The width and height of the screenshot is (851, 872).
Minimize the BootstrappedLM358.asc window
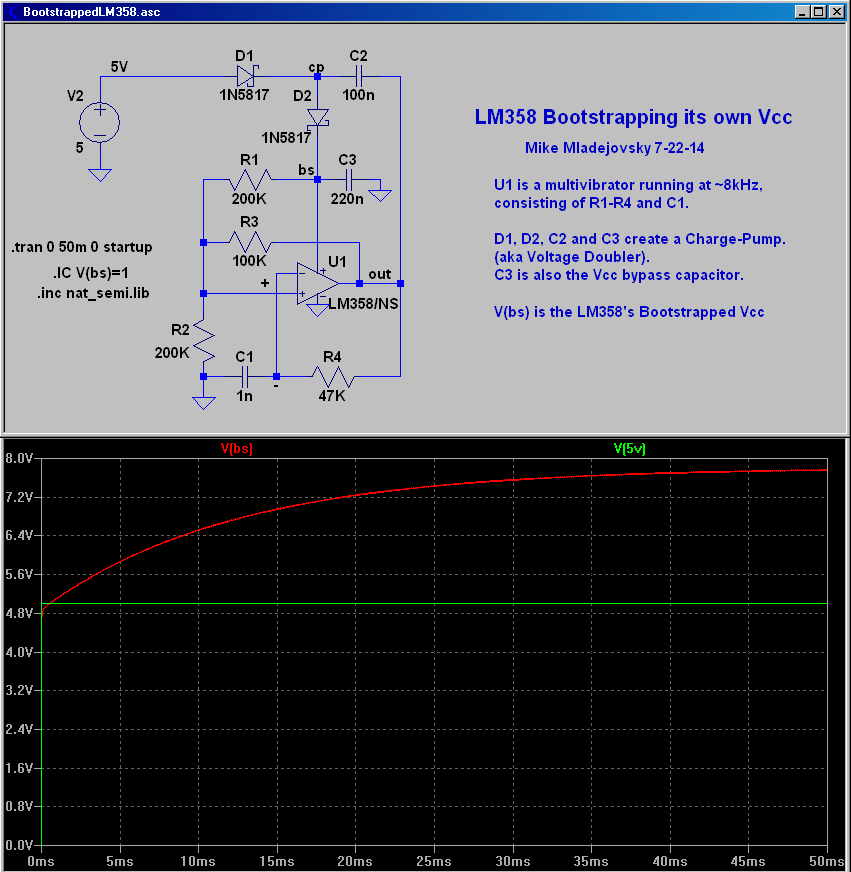[x=802, y=12]
